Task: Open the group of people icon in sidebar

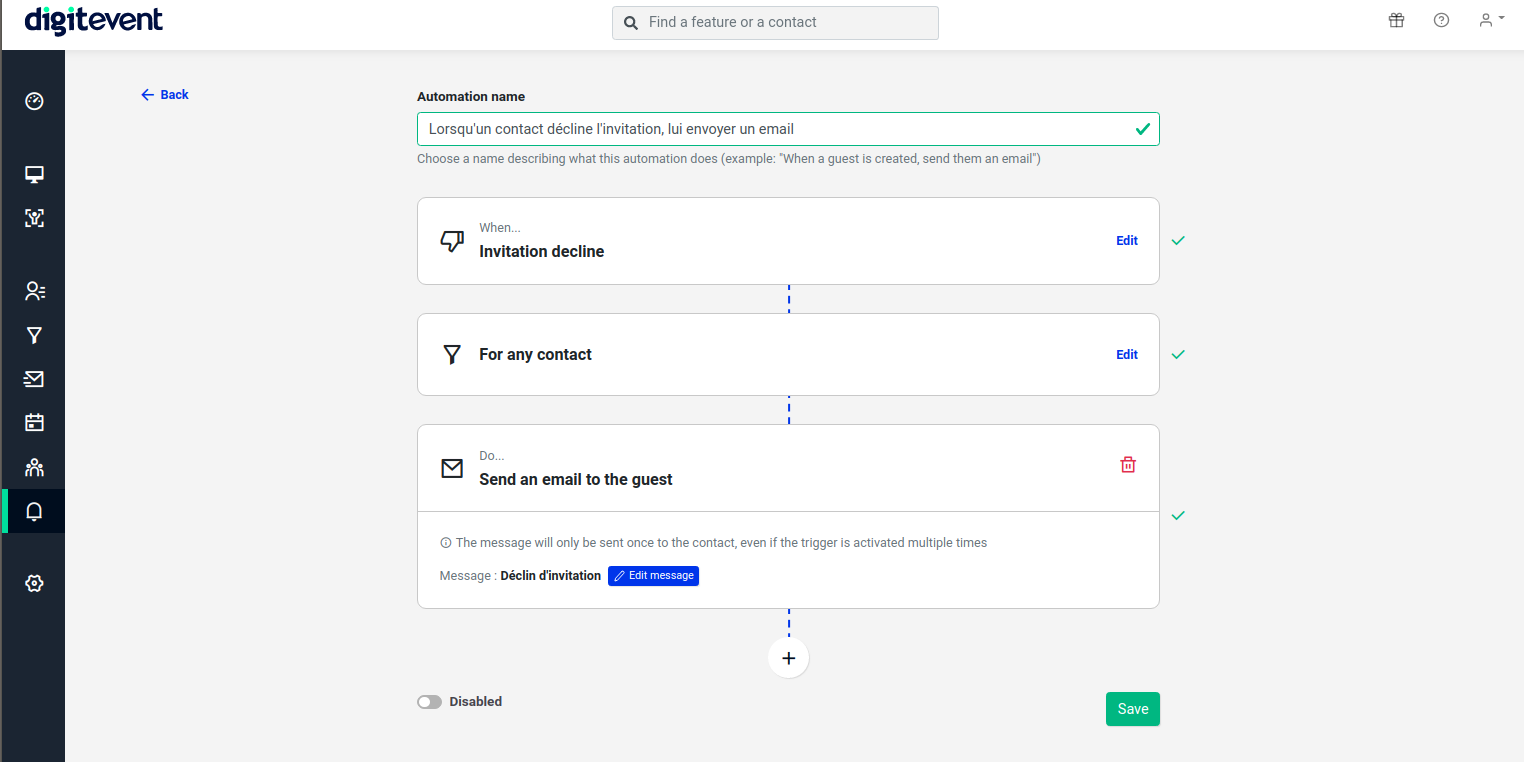Action: 34,467
